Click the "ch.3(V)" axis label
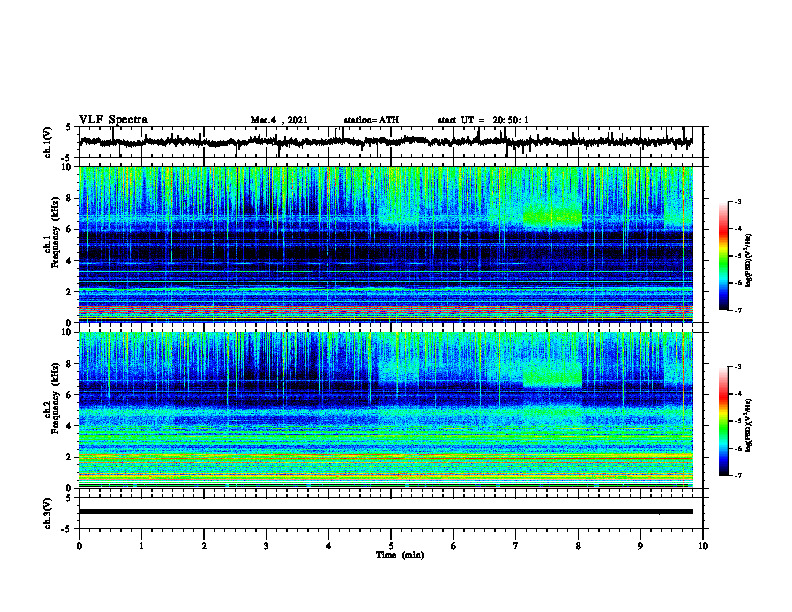The image size is (792, 612). point(48,513)
